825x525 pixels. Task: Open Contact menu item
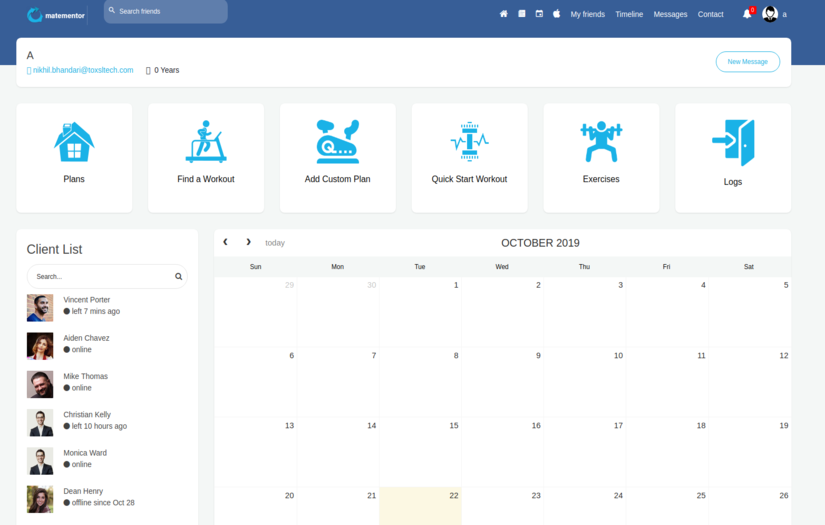coord(710,14)
